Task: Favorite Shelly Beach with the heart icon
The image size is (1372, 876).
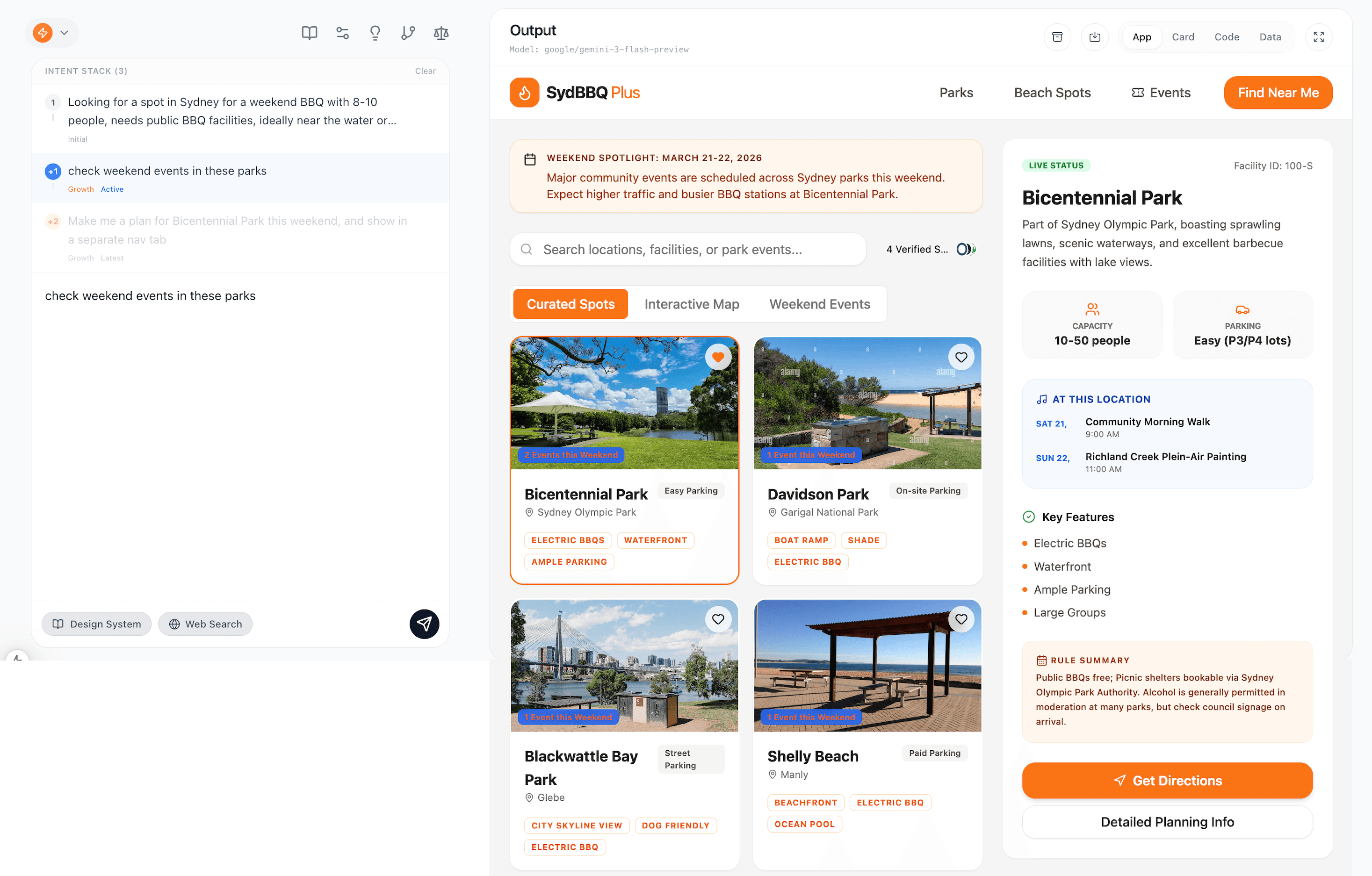Action: coord(961,619)
